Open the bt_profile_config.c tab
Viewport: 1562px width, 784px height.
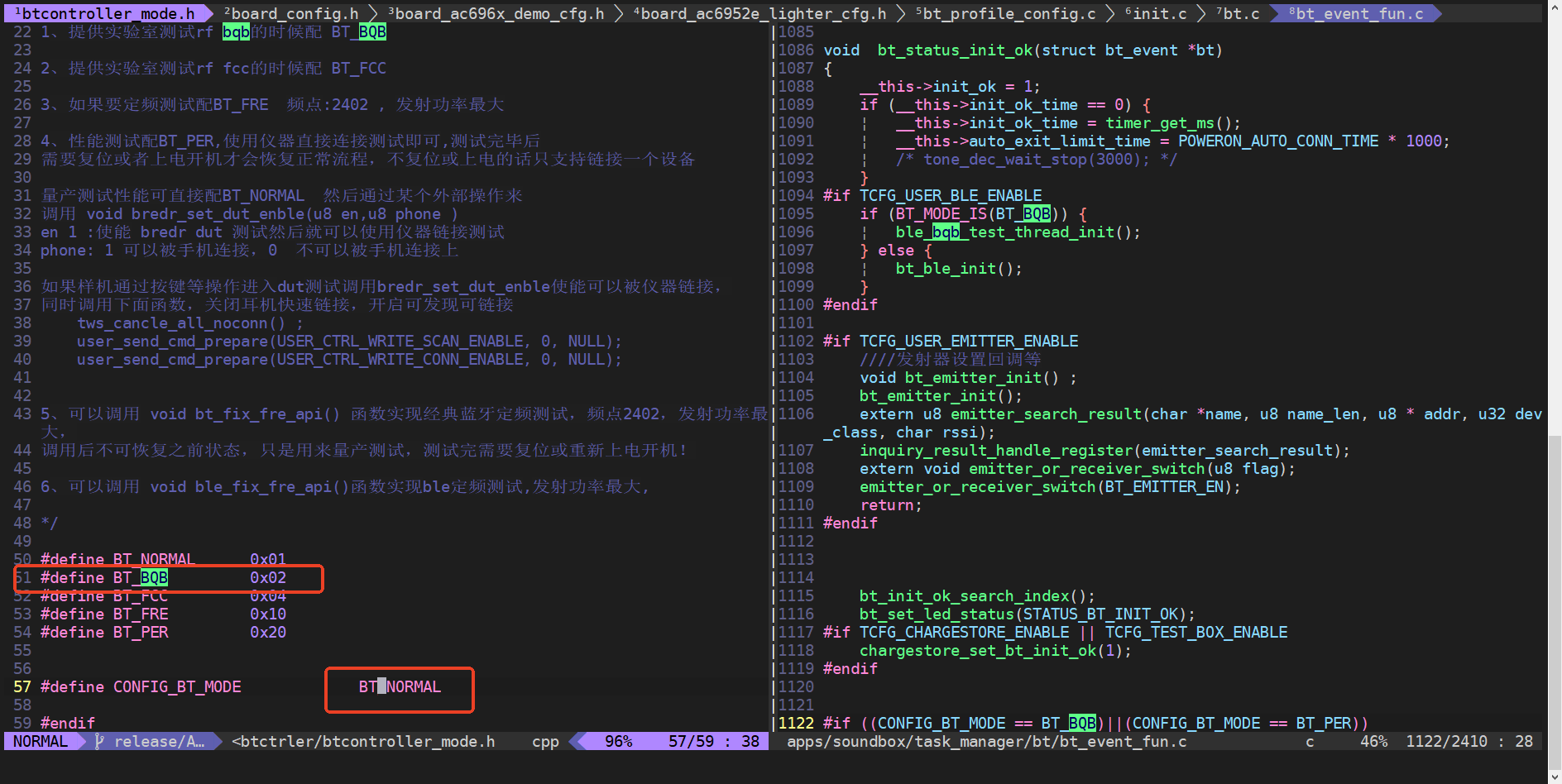pos(1005,13)
